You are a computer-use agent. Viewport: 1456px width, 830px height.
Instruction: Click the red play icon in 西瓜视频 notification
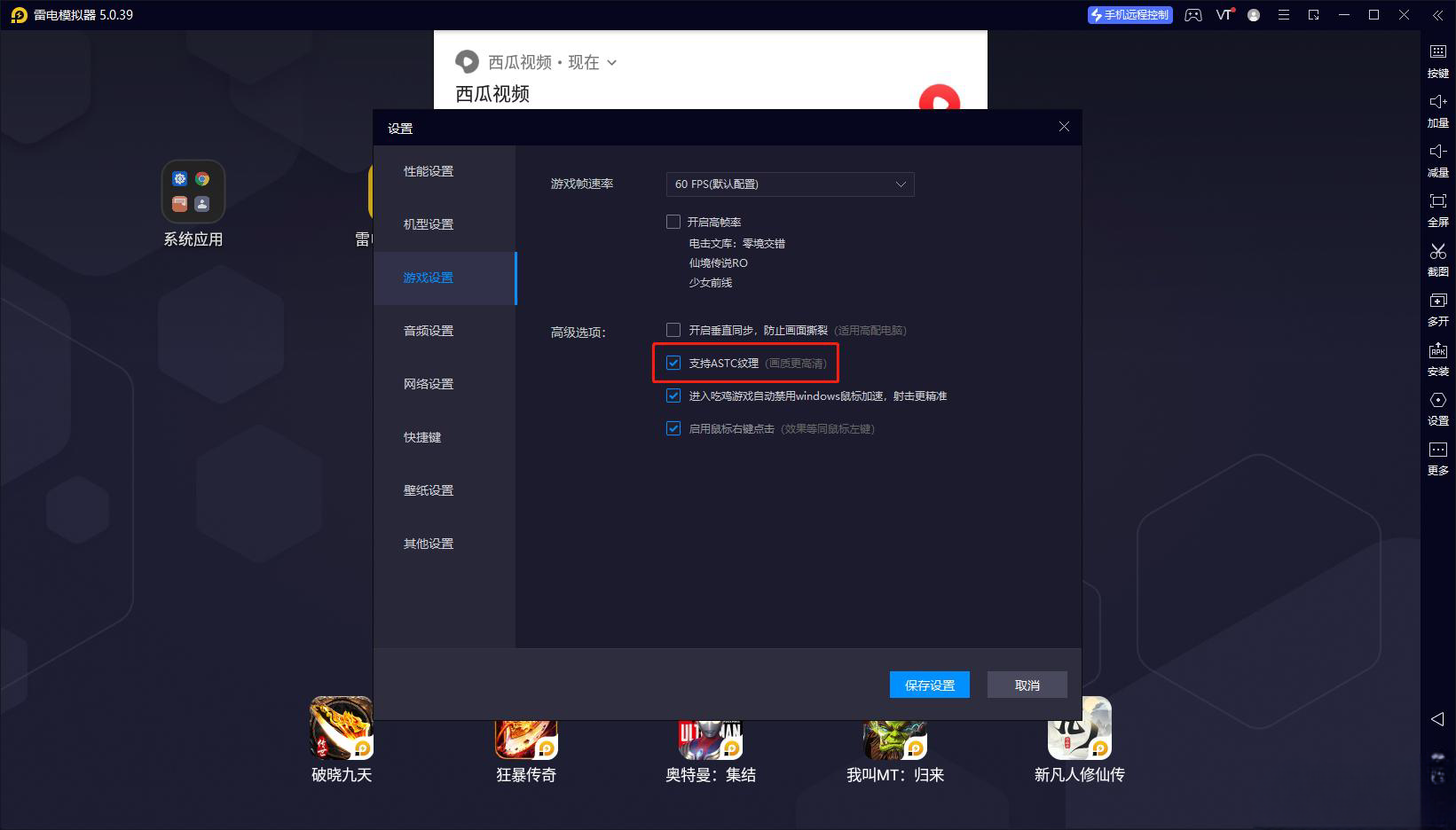(x=940, y=98)
